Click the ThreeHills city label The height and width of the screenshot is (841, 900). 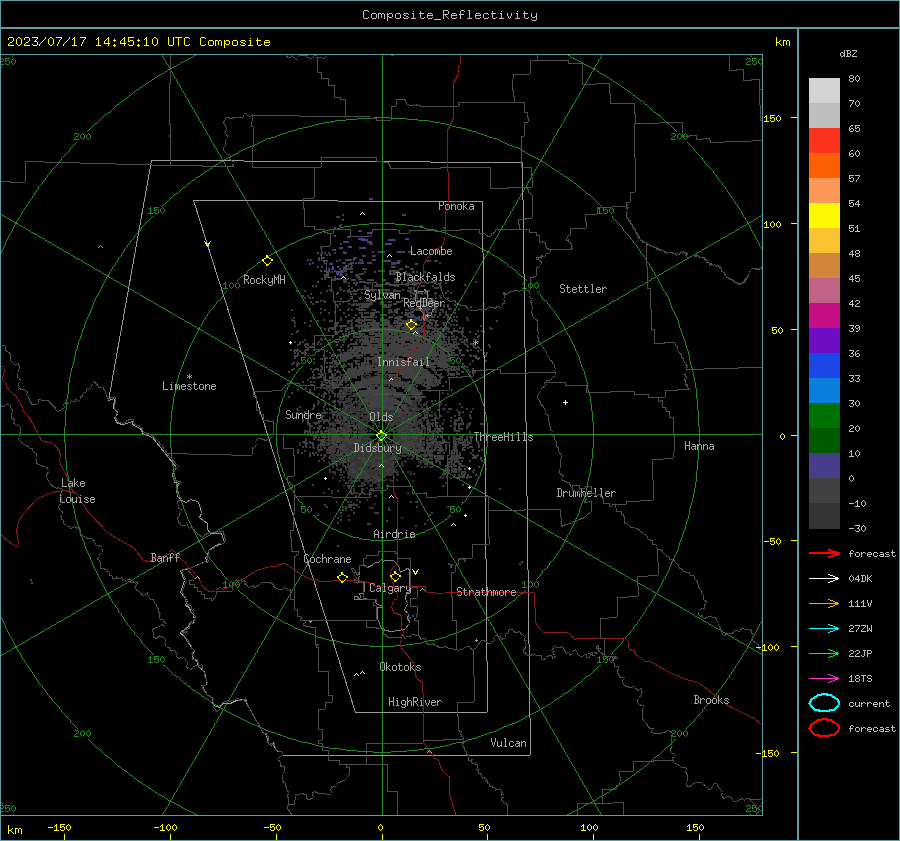503,437
